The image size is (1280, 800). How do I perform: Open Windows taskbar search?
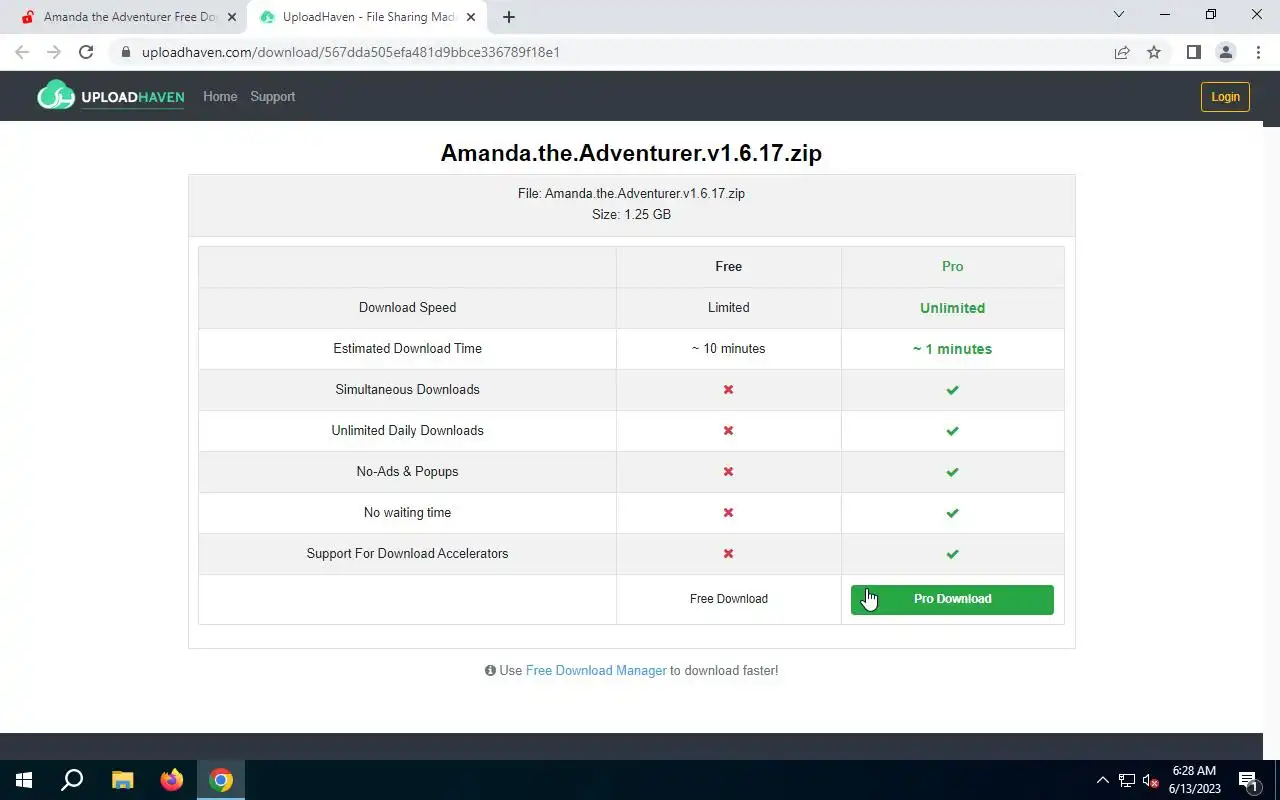72,780
